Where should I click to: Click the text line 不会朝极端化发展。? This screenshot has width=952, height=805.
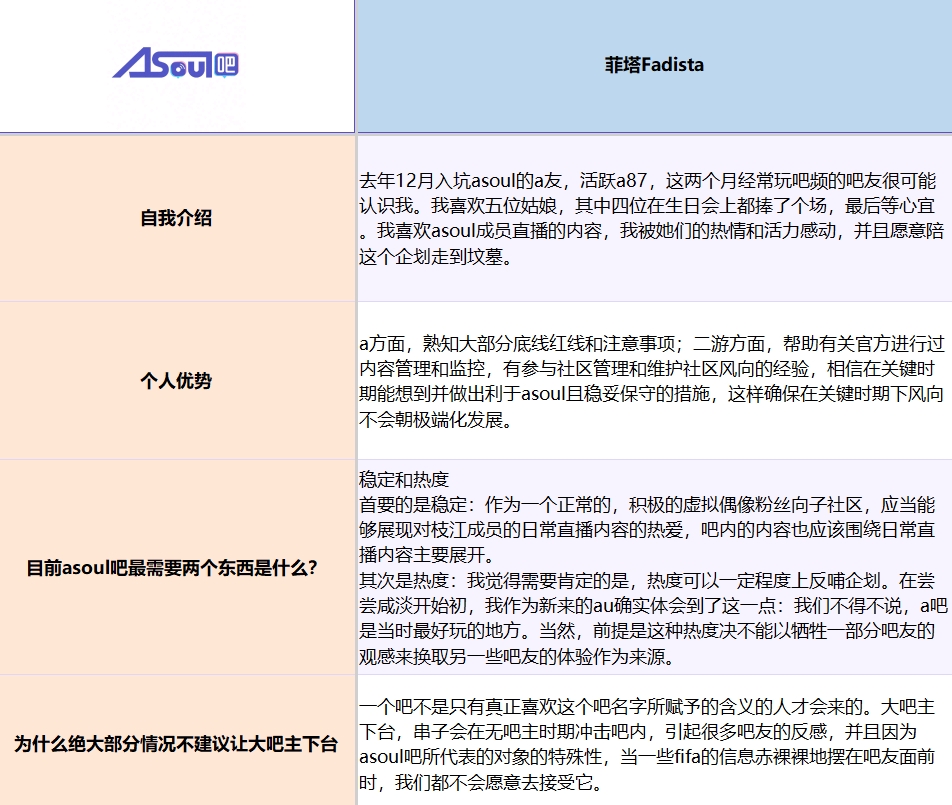point(436,419)
